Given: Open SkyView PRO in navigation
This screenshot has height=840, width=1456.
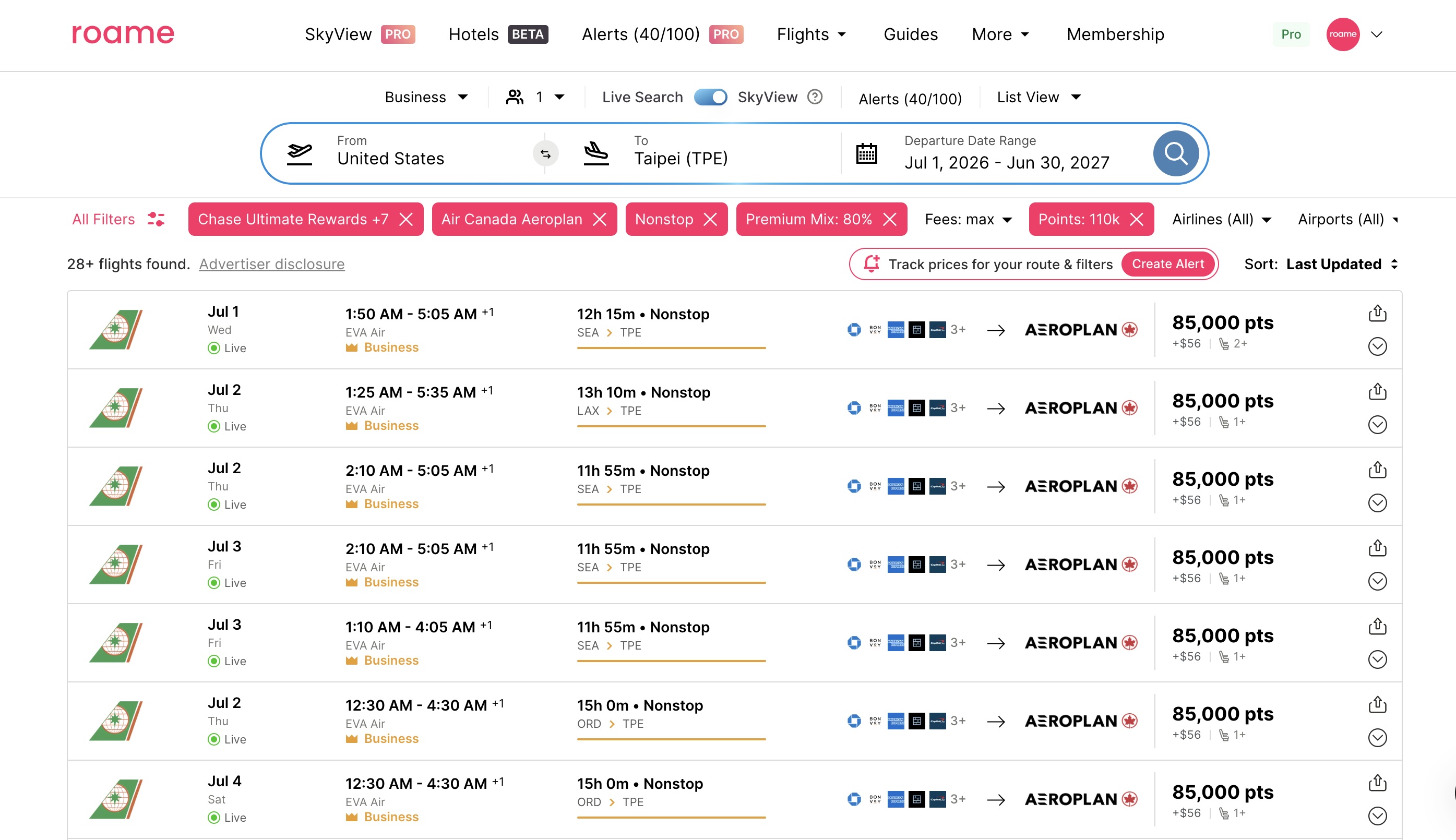Looking at the screenshot, I should pos(360,34).
